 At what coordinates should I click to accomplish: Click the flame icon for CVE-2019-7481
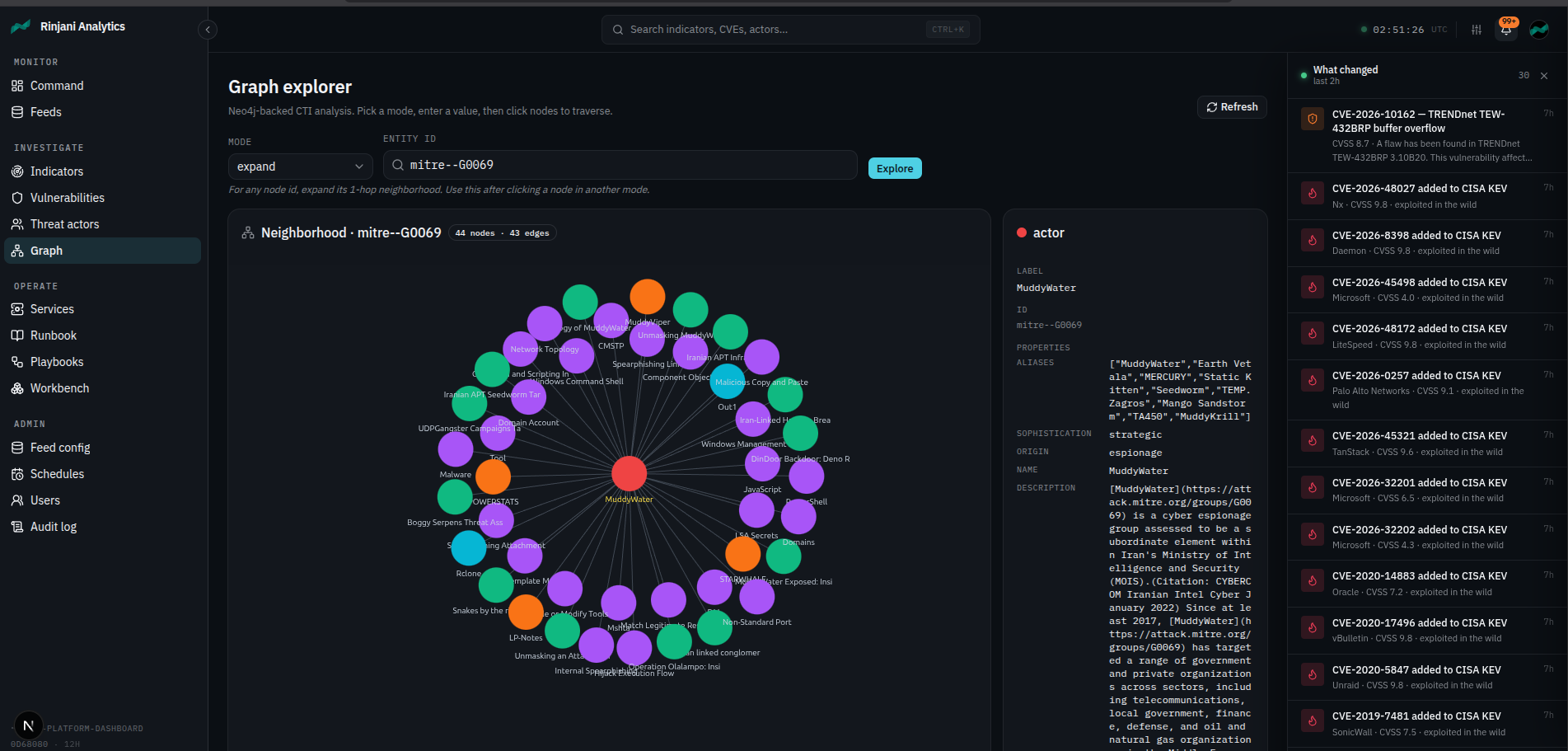1312,721
